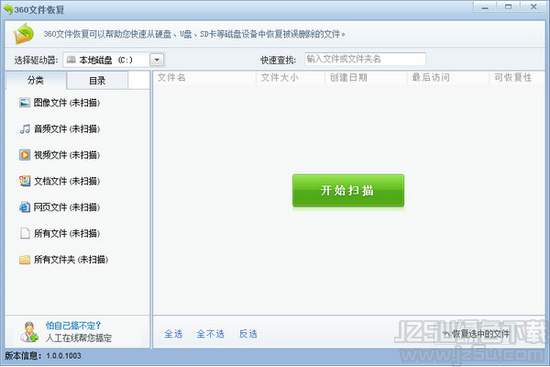
Task: Focus the 快速查找 search input field
Action: [x=365, y=59]
